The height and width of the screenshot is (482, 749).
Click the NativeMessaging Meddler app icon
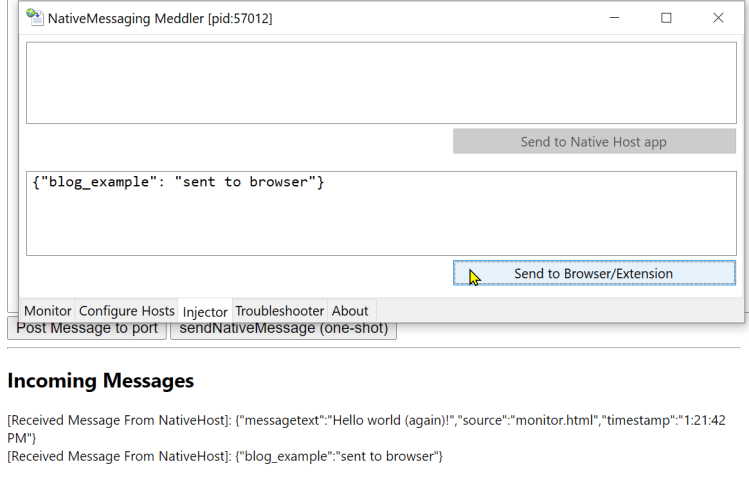(35, 18)
